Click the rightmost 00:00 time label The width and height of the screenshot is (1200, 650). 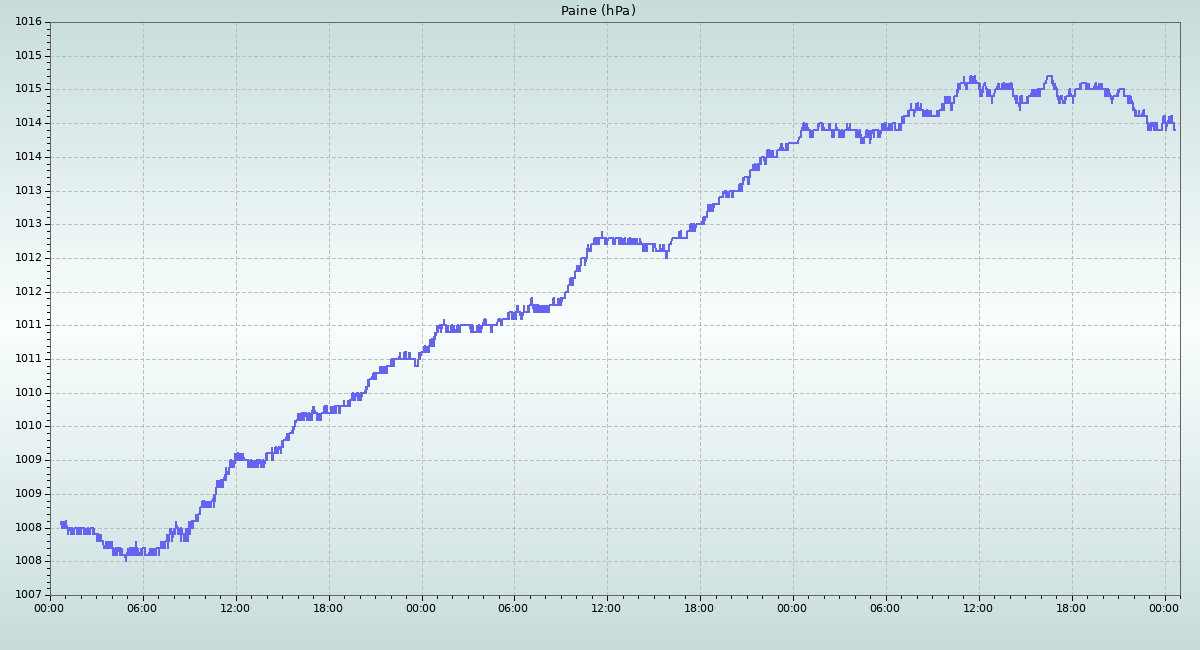coord(1165,607)
